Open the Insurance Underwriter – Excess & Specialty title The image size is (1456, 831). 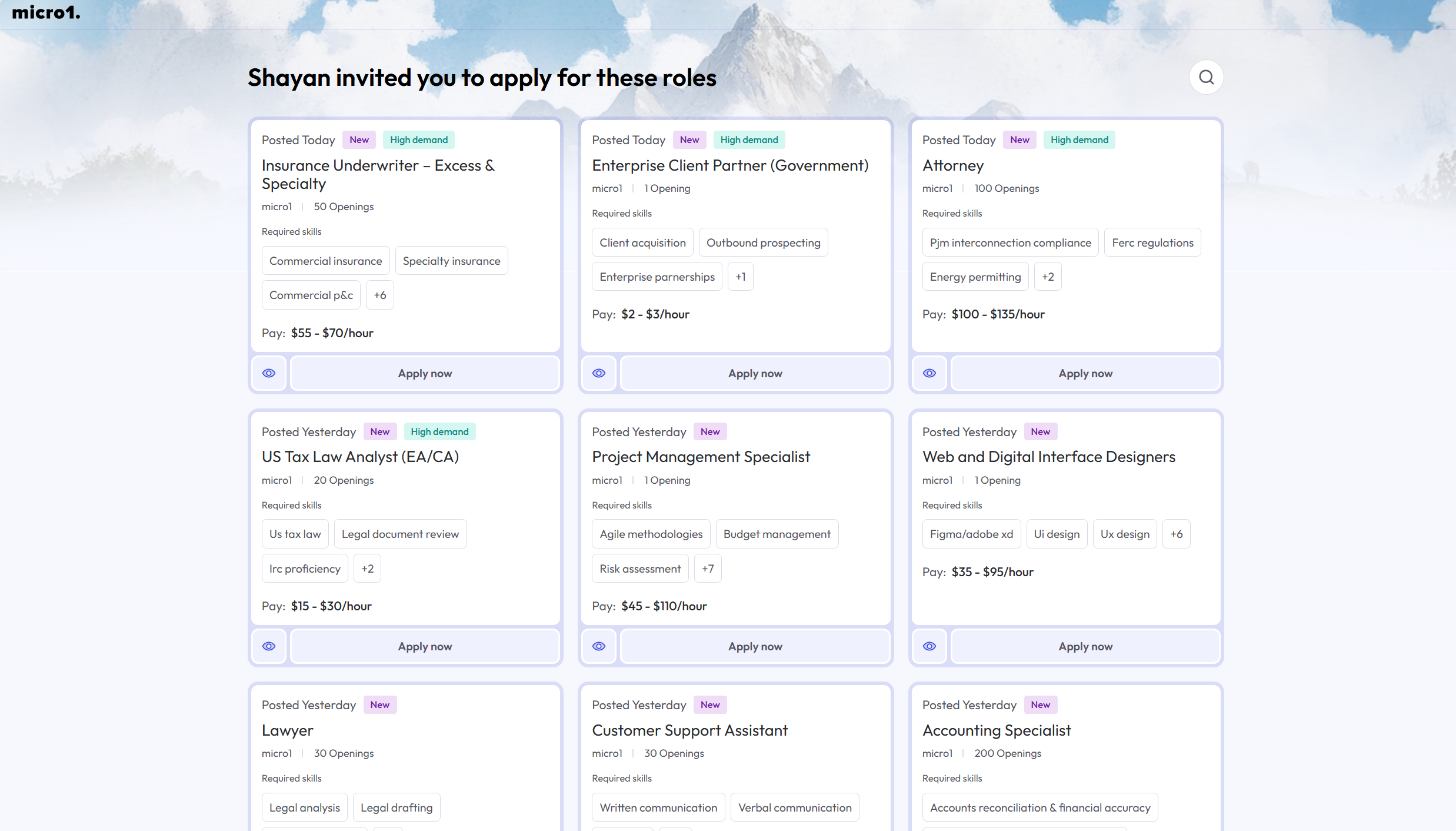pos(378,174)
